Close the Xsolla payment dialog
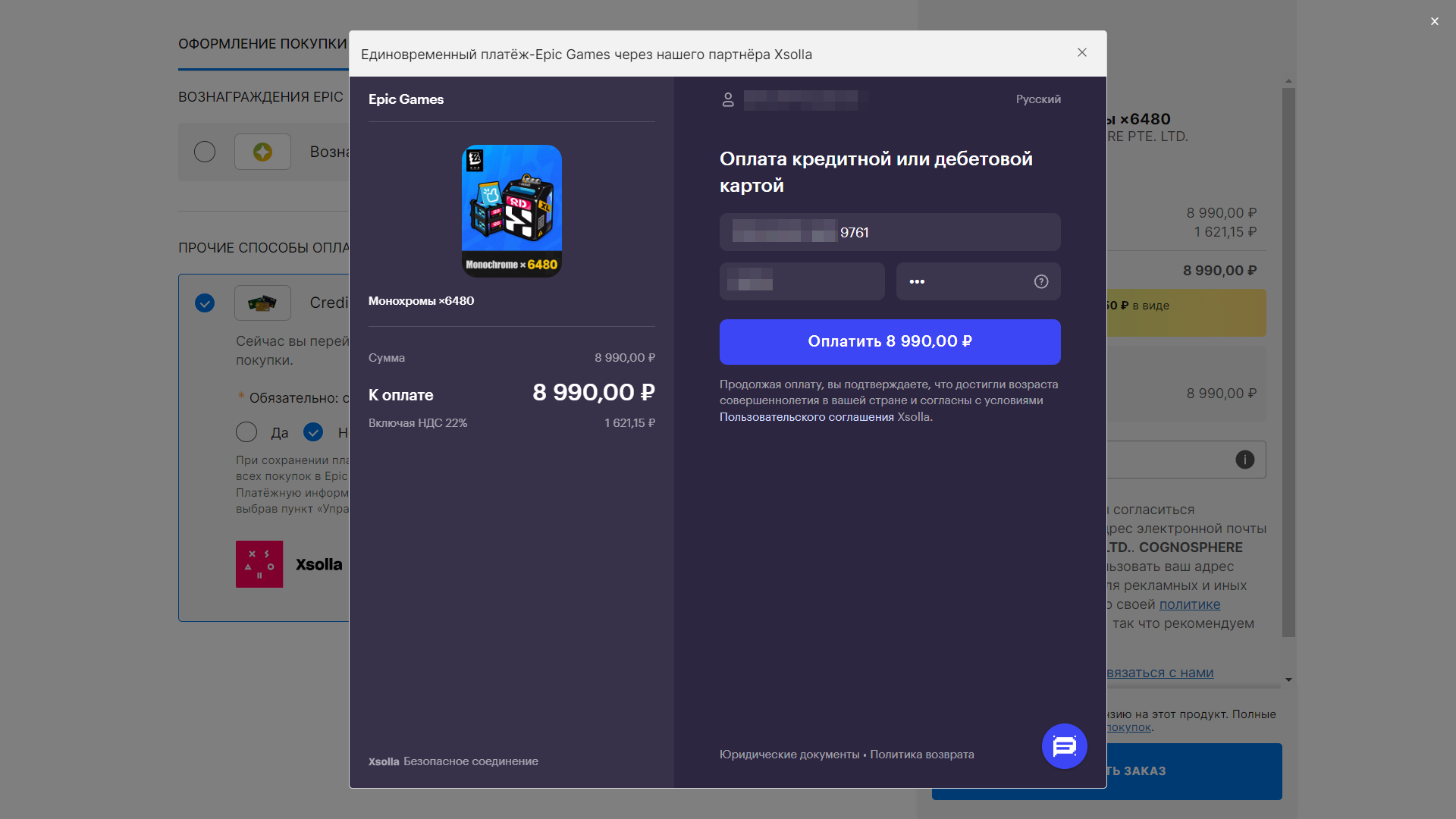This screenshot has height=819, width=1456. (x=1082, y=52)
